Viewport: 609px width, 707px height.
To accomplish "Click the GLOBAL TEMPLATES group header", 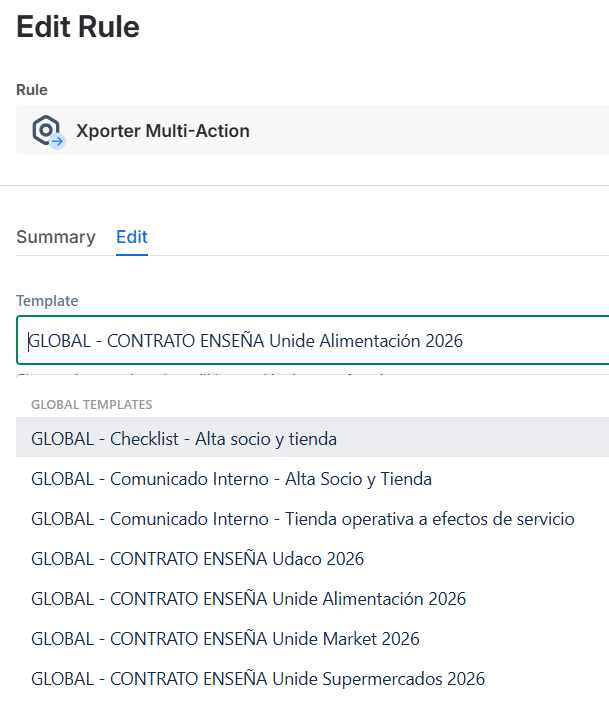I will tap(92, 405).
